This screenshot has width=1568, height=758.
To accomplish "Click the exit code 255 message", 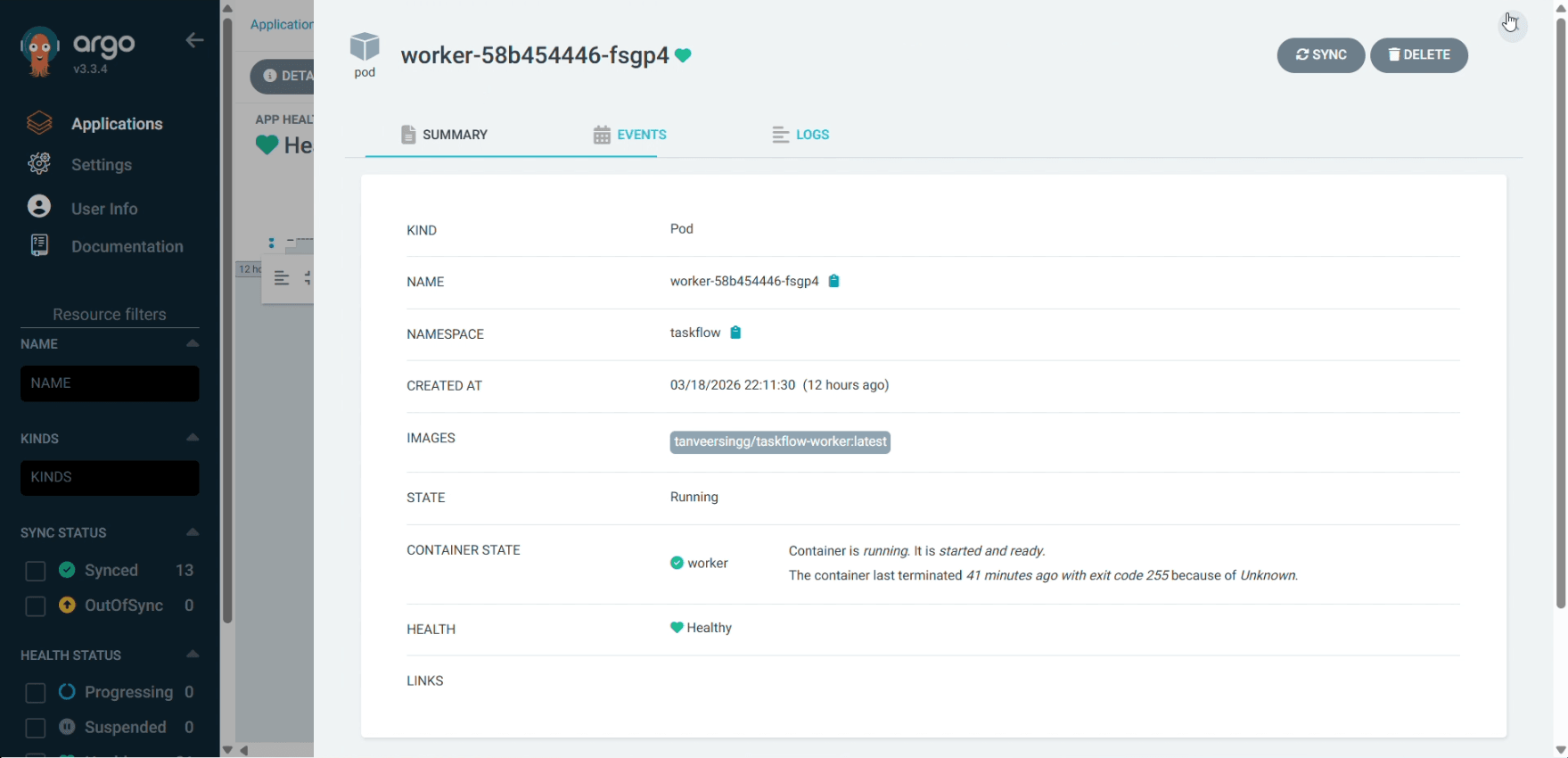I will point(1043,576).
